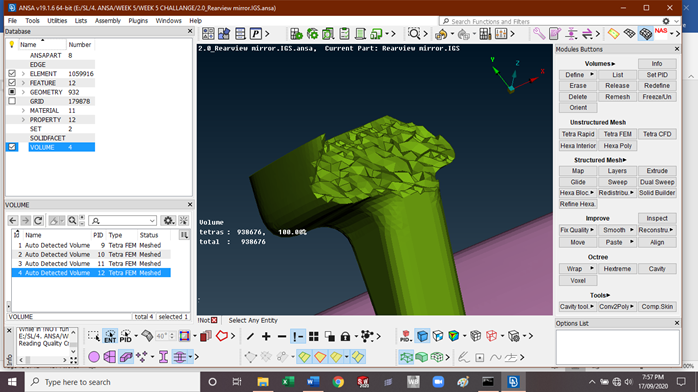Viewport: 698px width, 392px height.
Task: Click the magnifier zoom icon in top toolbar
Action: (414, 34)
